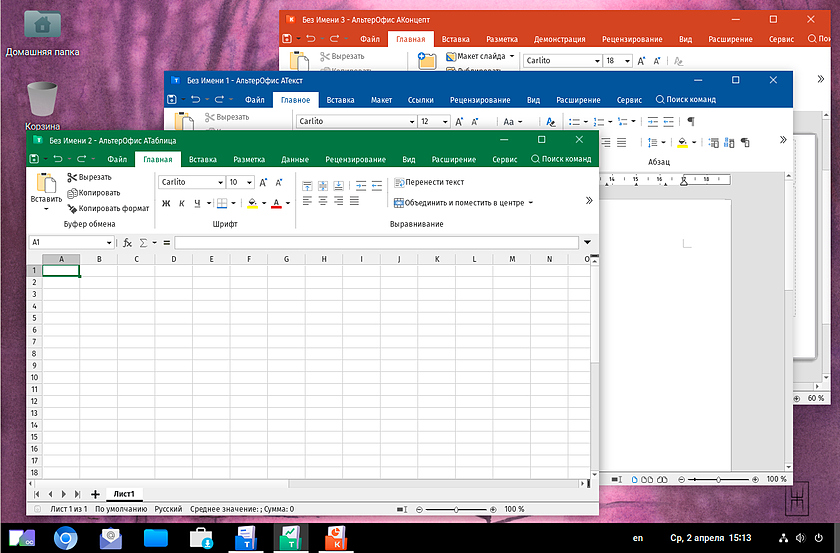Toggle italic (К) in the spreadsheet
840x553 pixels.
tap(181, 203)
